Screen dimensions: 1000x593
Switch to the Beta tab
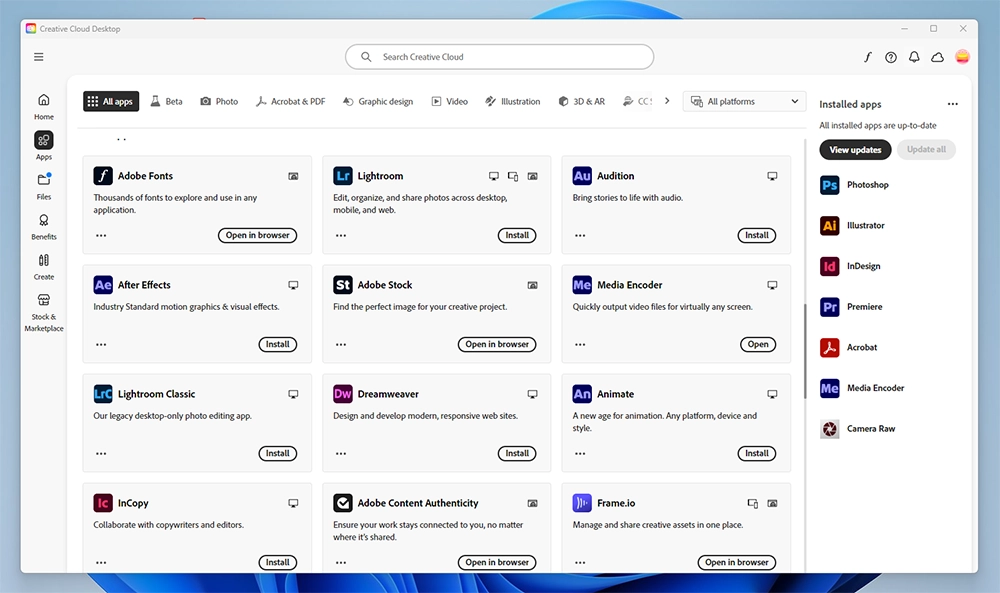[166, 101]
